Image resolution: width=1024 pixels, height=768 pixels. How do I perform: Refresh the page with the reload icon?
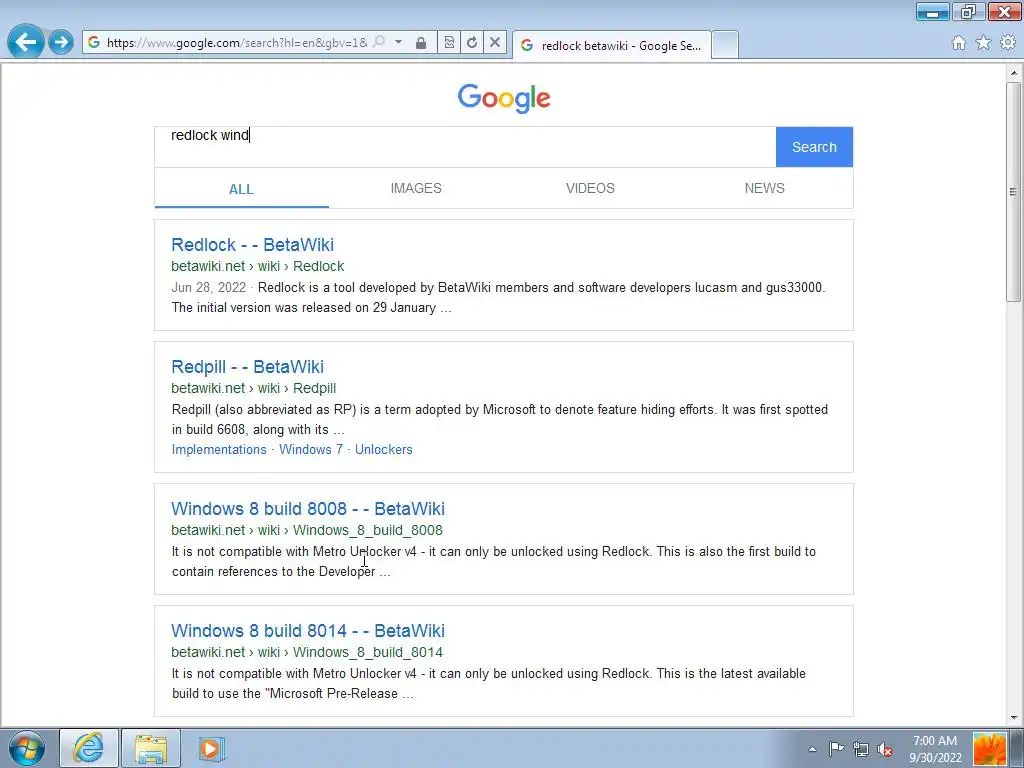[x=472, y=42]
